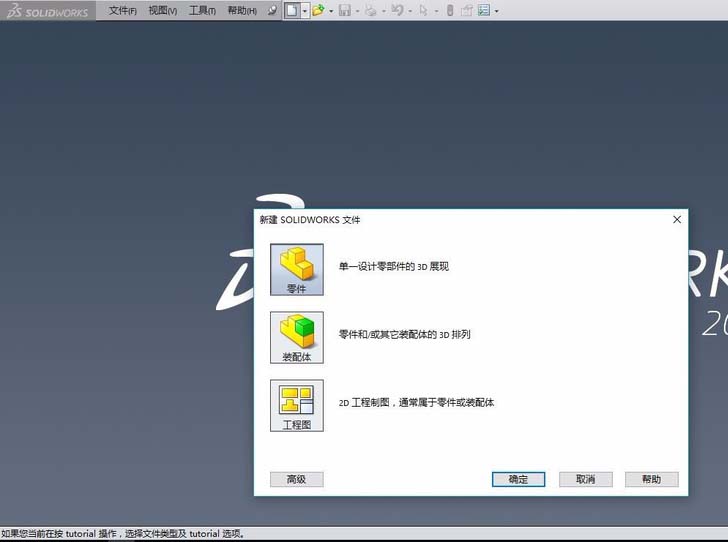Click the 取消 (Cancel) button
728x542 pixels.
(585, 479)
